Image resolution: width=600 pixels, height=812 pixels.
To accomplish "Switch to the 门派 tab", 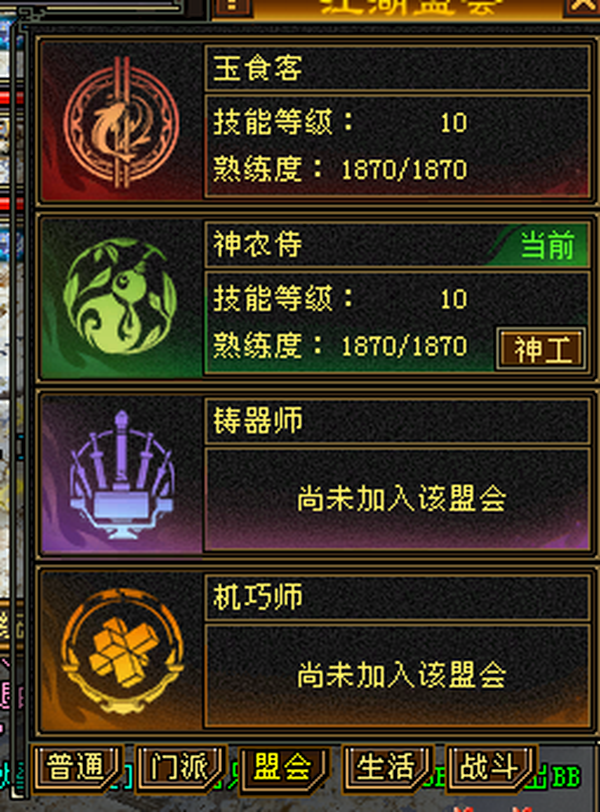I will tap(181, 768).
